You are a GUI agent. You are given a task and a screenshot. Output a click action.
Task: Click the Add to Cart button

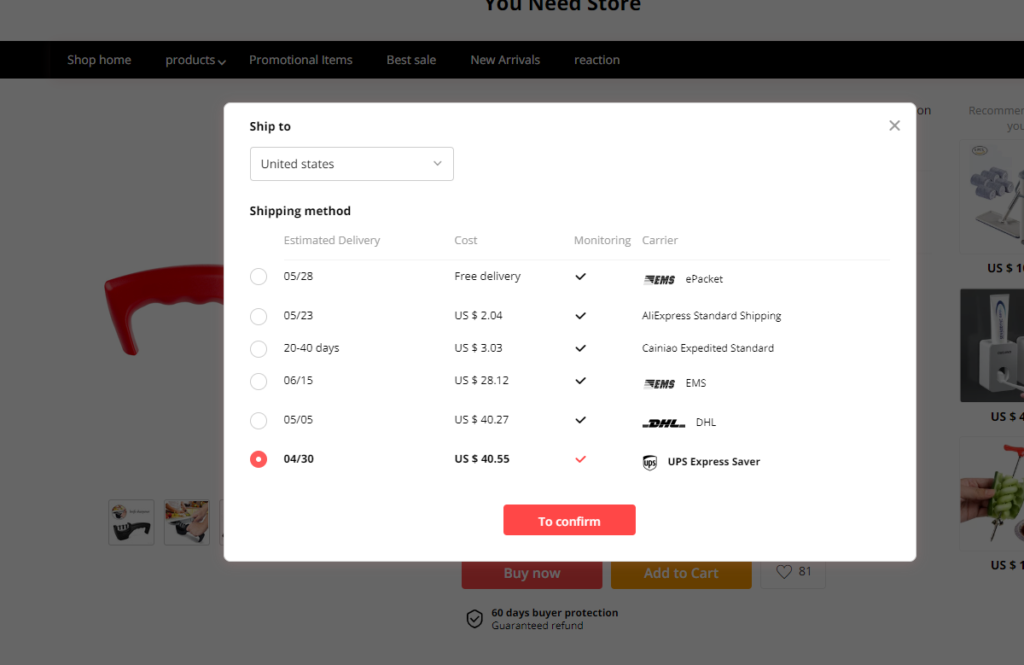point(681,573)
